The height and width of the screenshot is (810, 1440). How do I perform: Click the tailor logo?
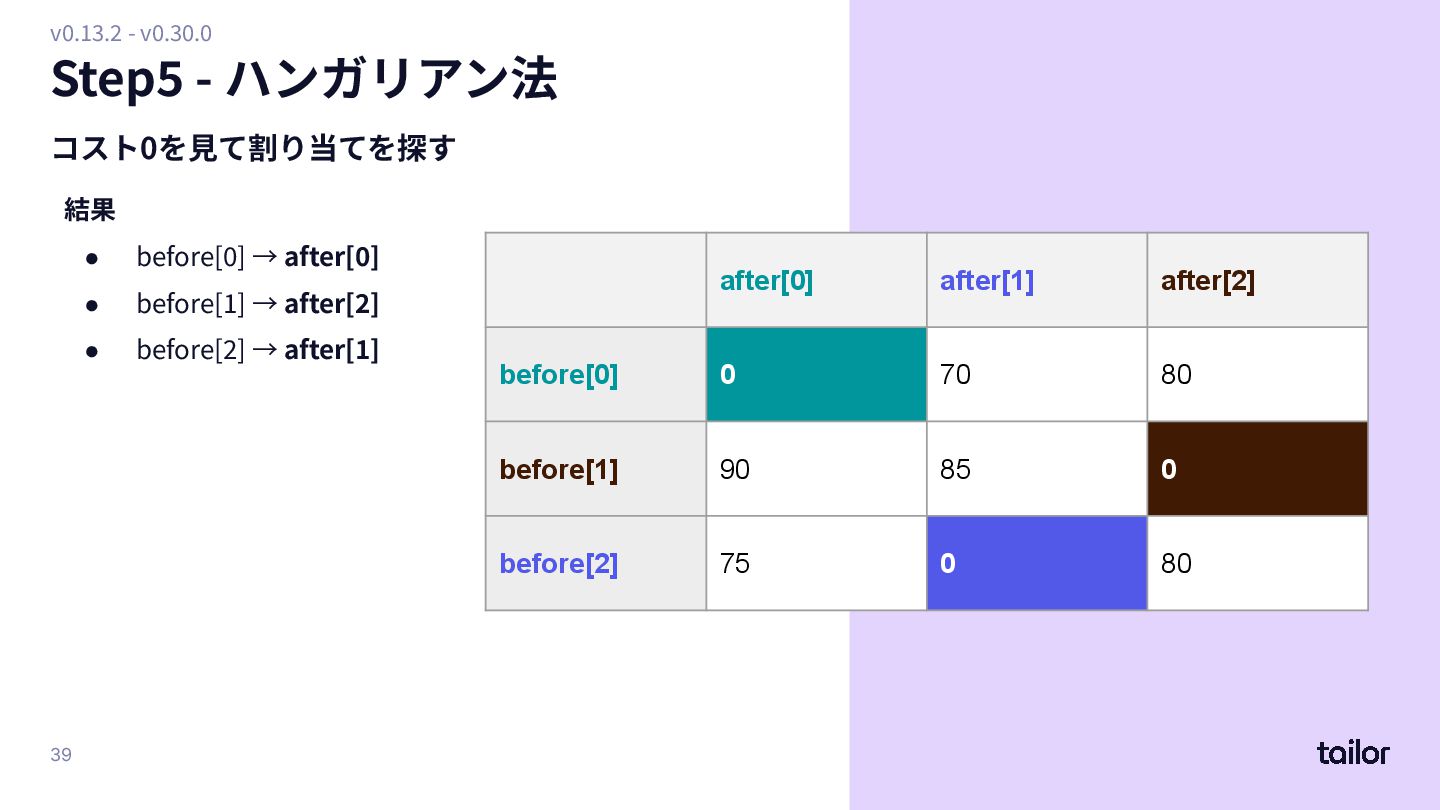pyautogui.click(x=1352, y=753)
